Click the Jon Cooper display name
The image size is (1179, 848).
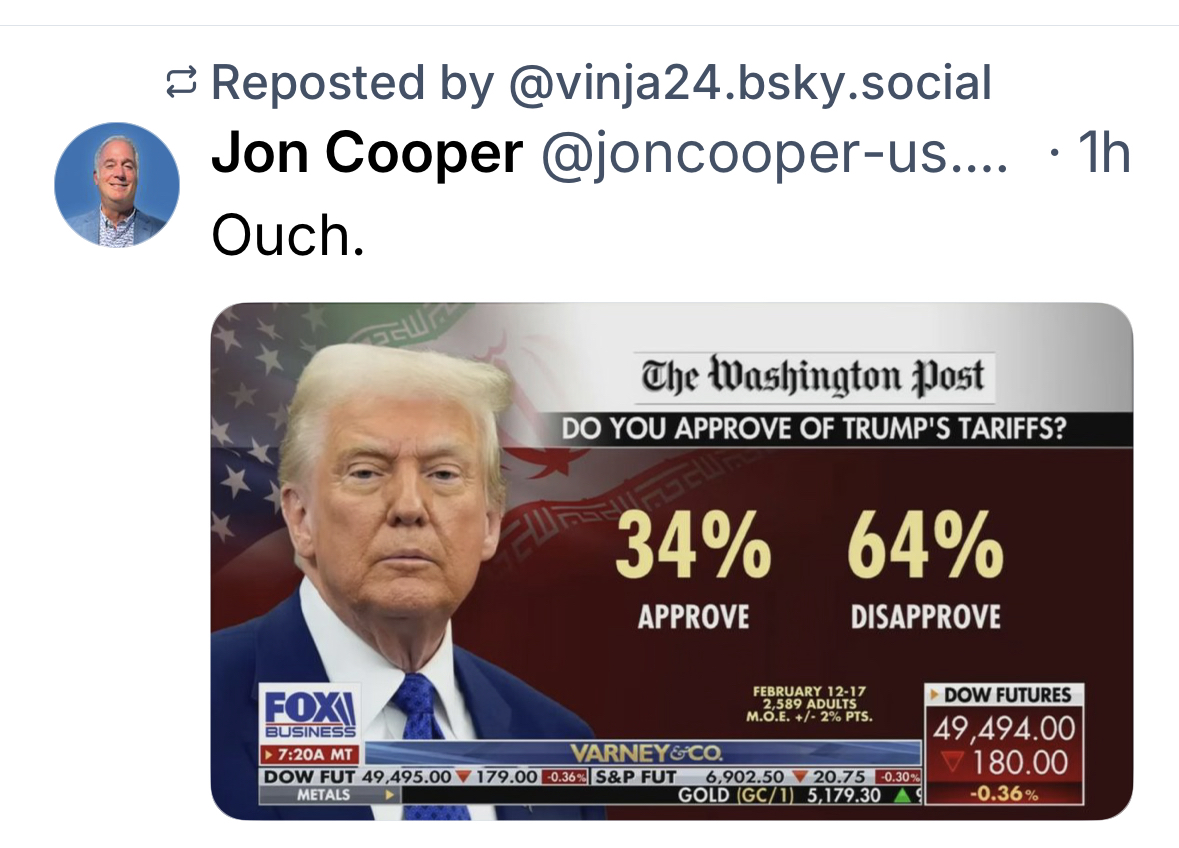point(367,153)
